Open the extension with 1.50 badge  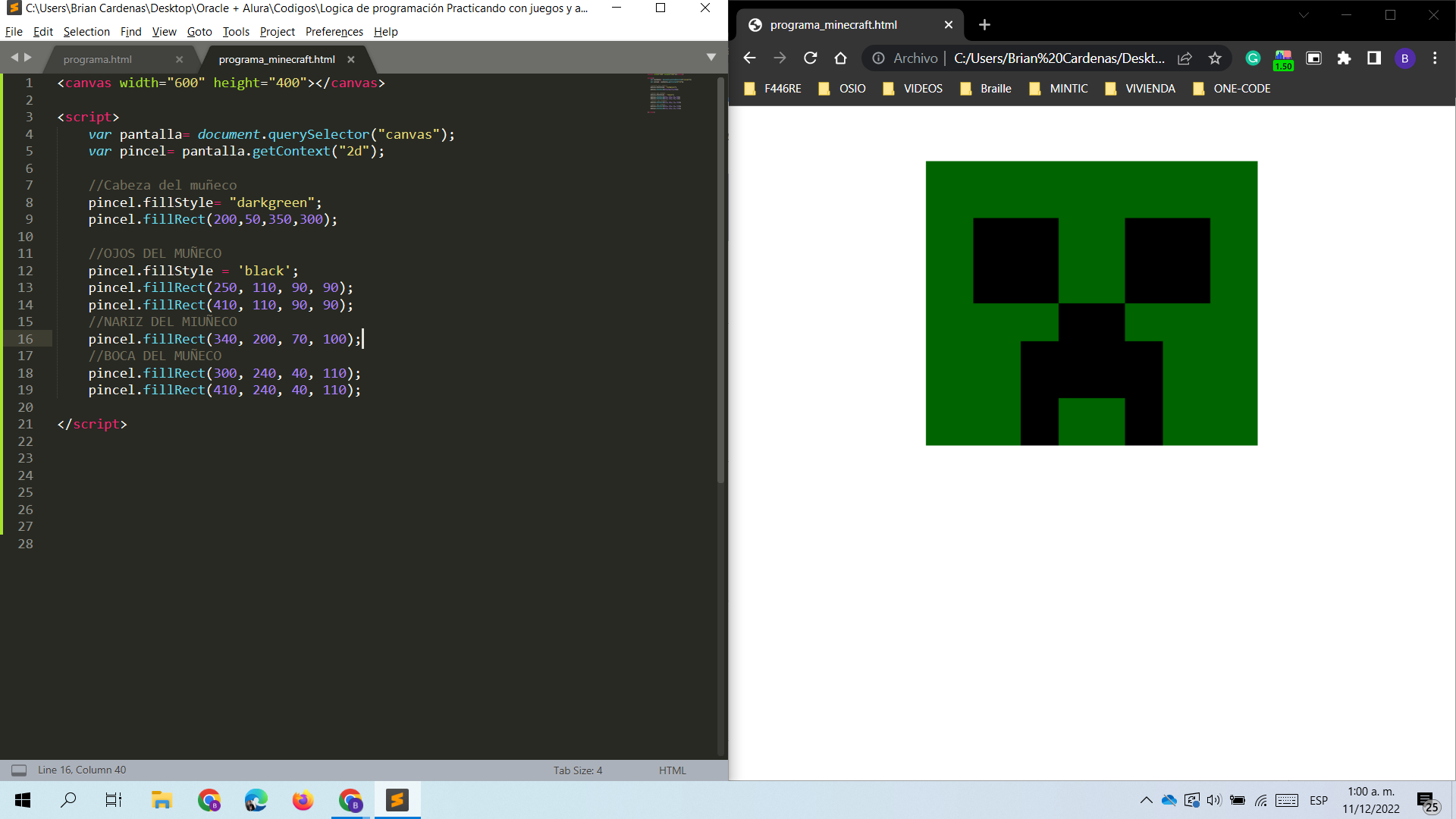click(x=1283, y=60)
